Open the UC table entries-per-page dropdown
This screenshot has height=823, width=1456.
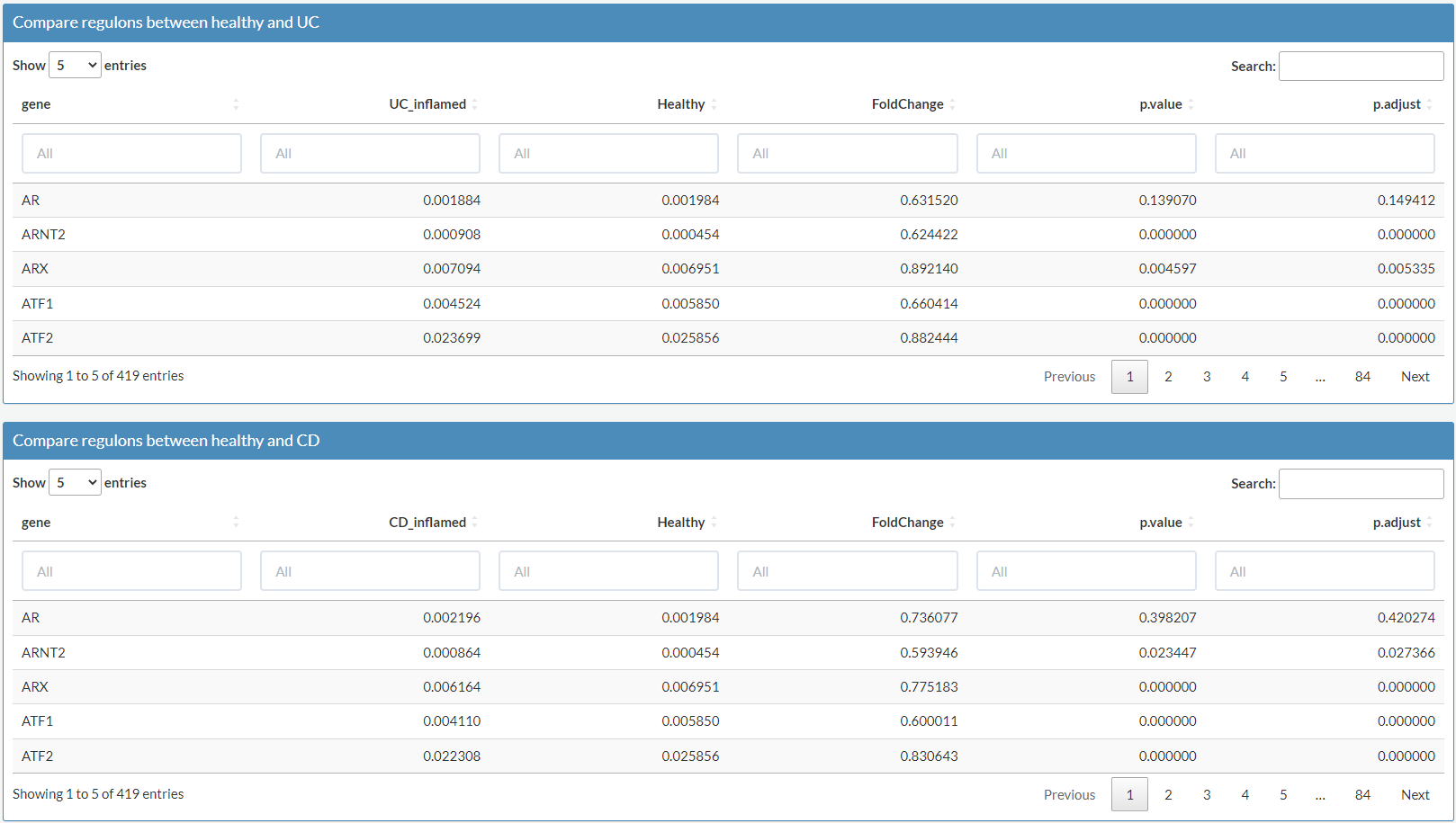pos(75,66)
